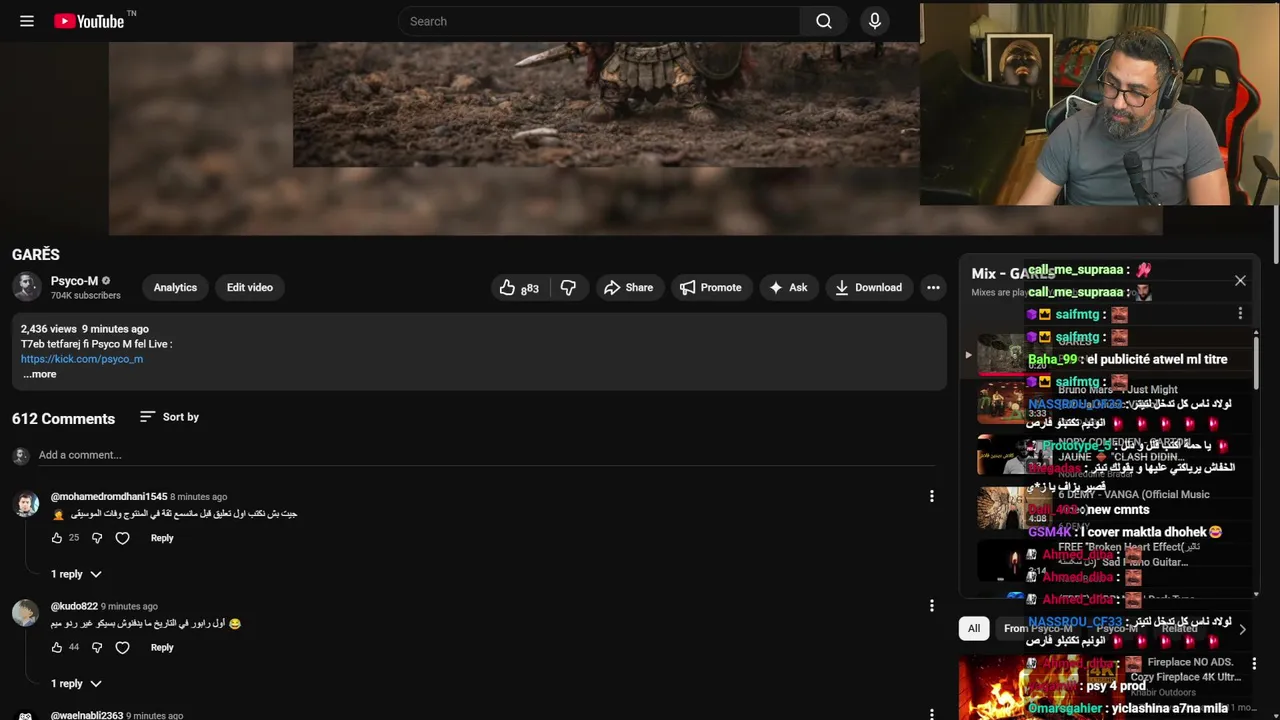
Task: Click the search magnifier button
Action: pos(824,21)
